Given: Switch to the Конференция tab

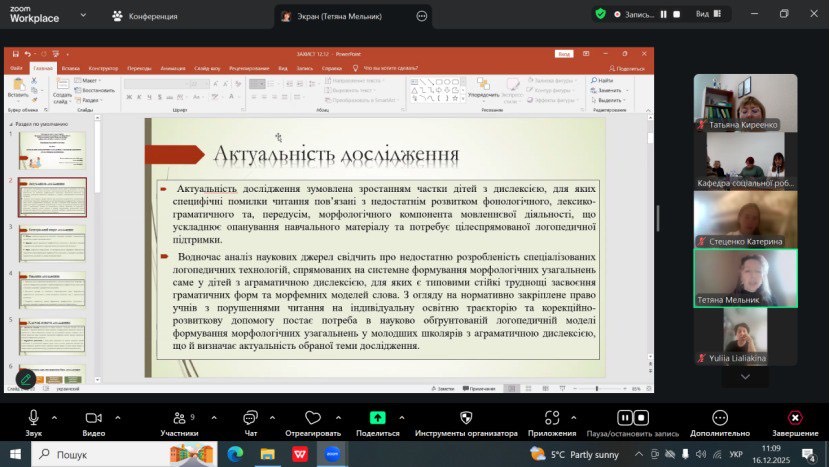Looking at the screenshot, I should [145, 16].
